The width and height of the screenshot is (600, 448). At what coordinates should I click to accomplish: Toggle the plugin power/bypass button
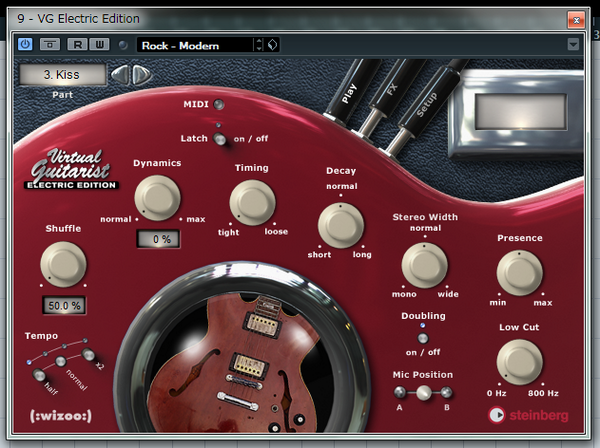tap(25, 44)
